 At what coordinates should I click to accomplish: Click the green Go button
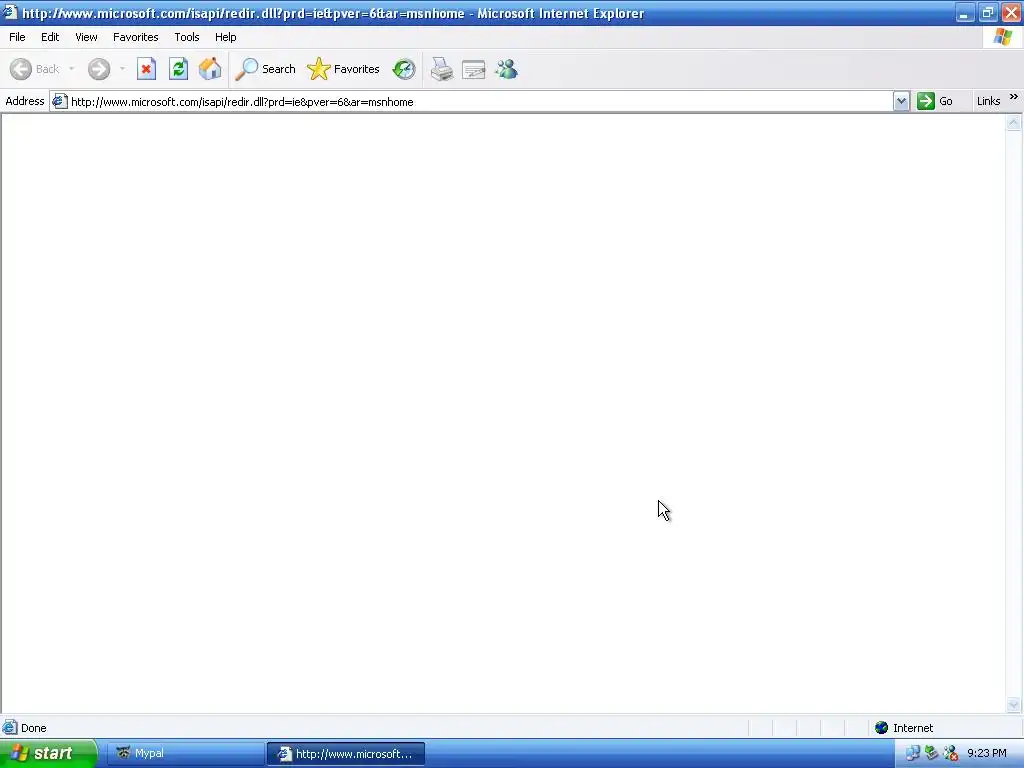click(935, 101)
